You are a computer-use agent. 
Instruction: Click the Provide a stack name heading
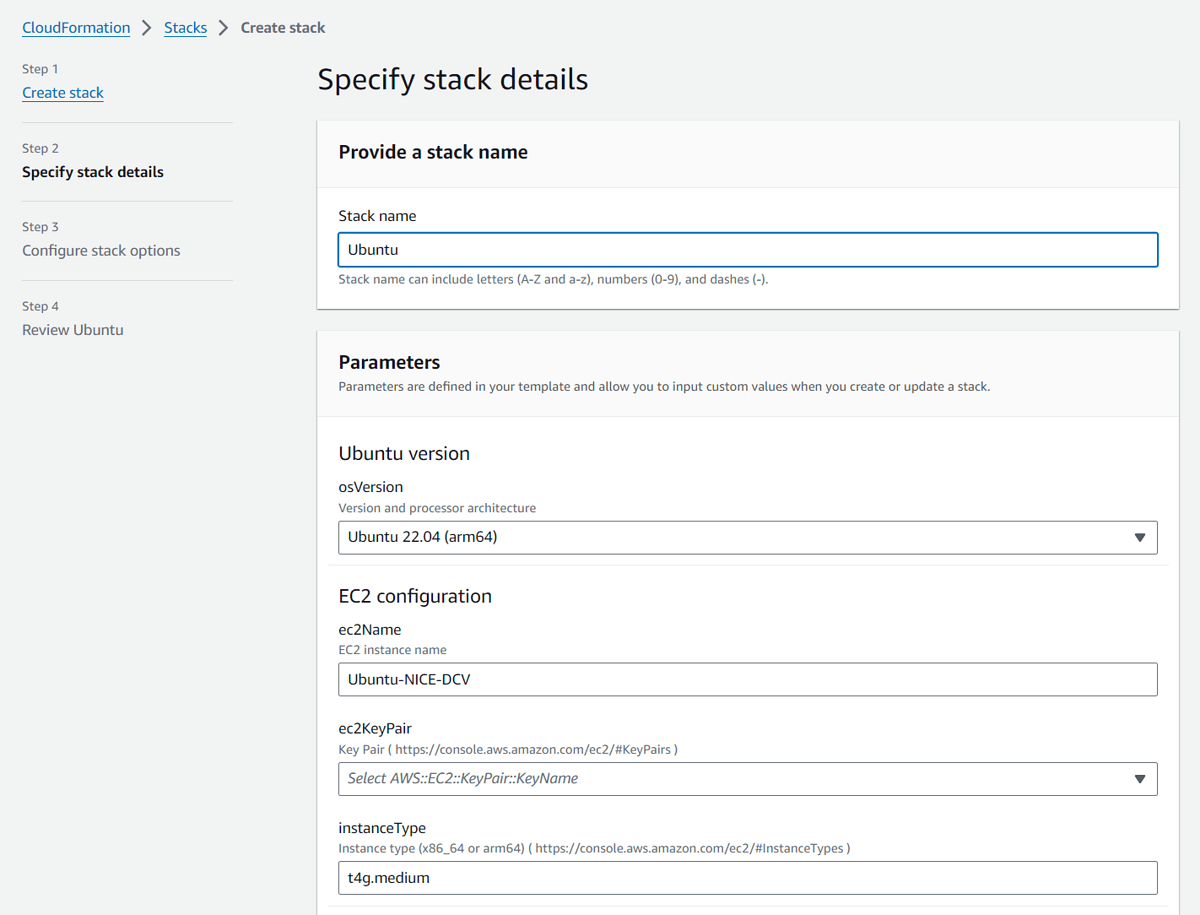[433, 152]
